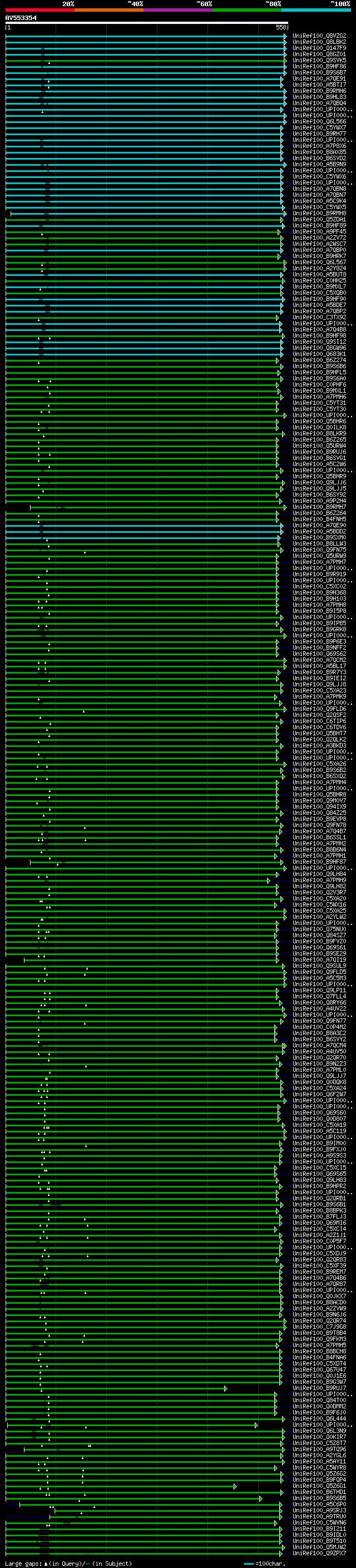This screenshot has height=1568, width=356.
Task: Select the UniRef100_Q683K1 label
Action: point(319,354)
